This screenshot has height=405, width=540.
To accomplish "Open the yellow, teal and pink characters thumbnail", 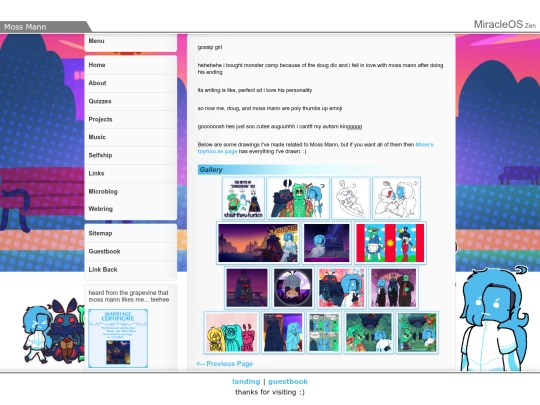I will 231,332.
